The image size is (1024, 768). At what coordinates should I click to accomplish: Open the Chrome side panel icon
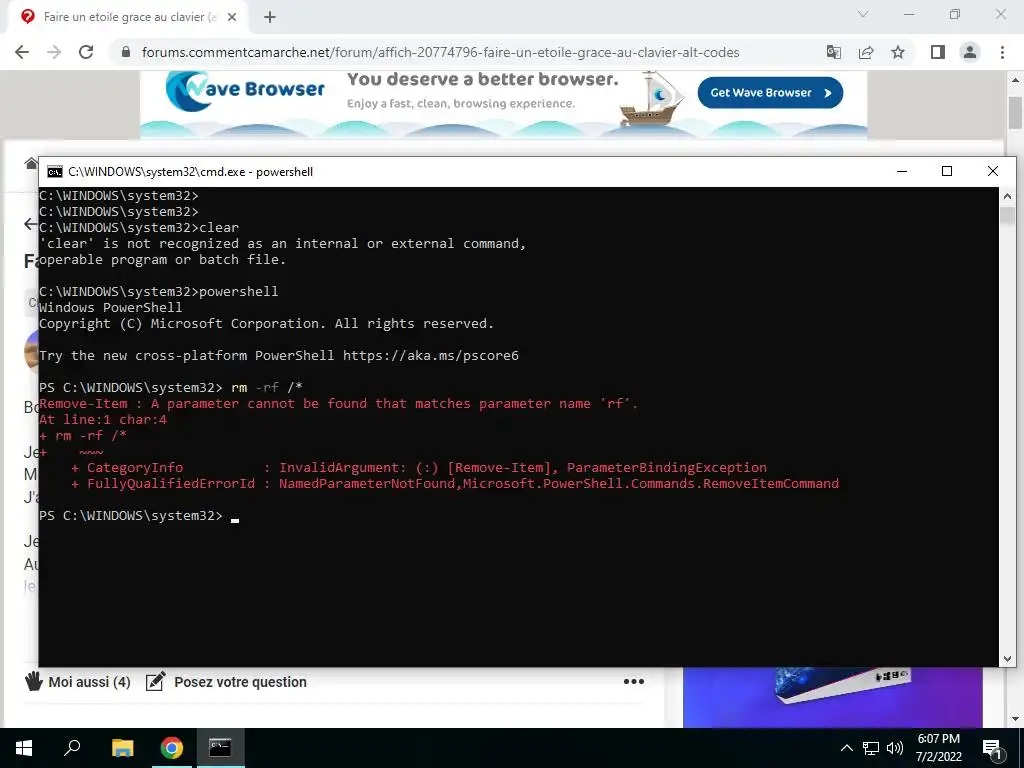[x=938, y=52]
